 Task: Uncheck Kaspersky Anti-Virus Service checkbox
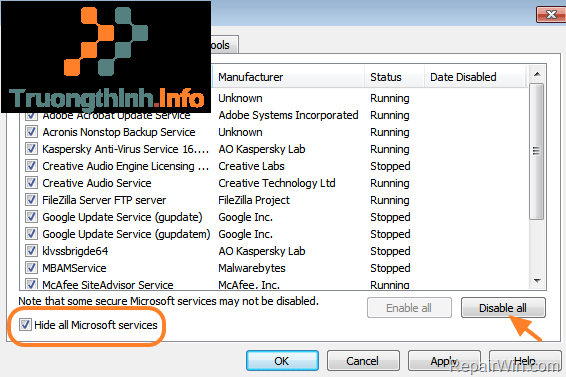(x=31, y=149)
